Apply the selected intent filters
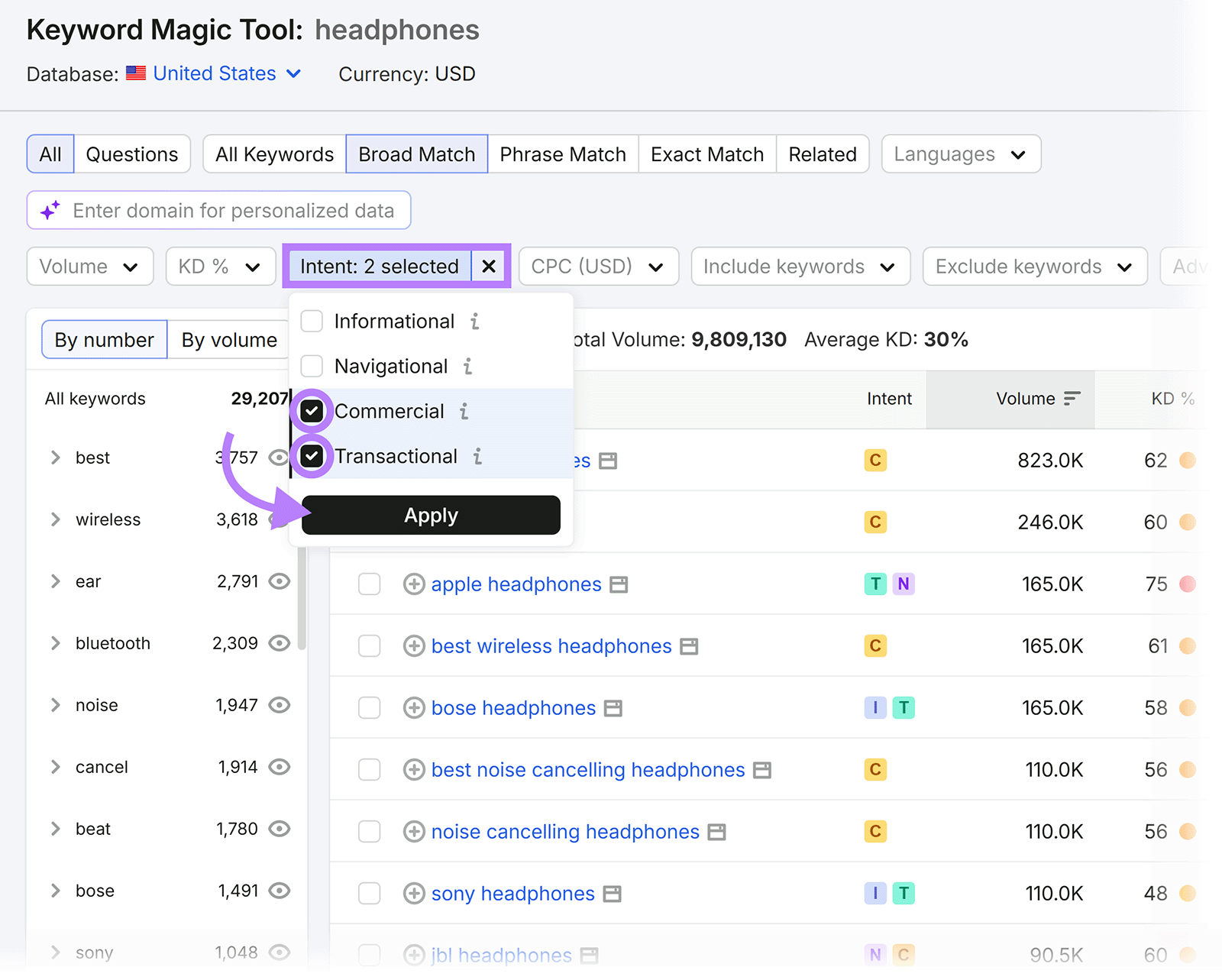Image resolution: width=1222 pixels, height=980 pixels. [x=431, y=516]
